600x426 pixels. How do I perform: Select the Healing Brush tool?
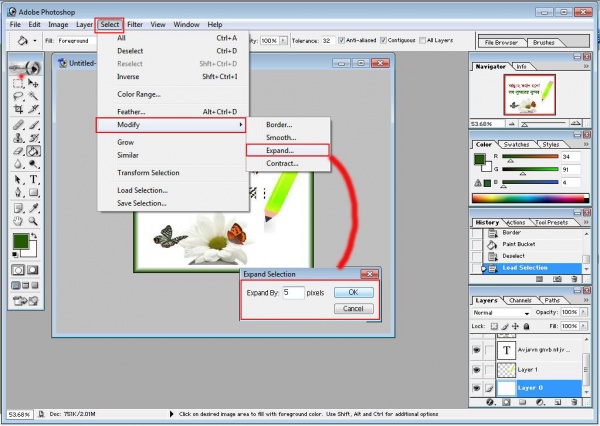pyautogui.click(x=18, y=125)
